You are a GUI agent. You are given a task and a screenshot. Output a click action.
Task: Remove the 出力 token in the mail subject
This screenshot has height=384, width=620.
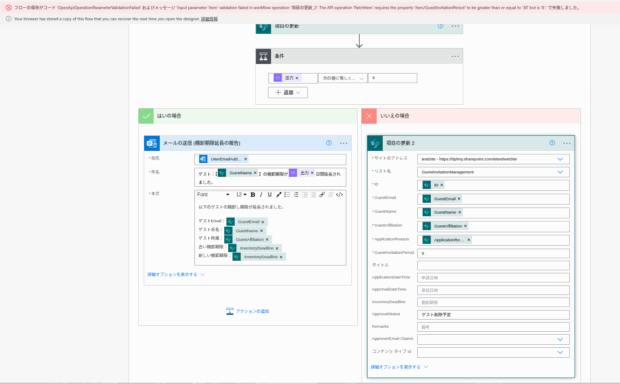[312, 173]
